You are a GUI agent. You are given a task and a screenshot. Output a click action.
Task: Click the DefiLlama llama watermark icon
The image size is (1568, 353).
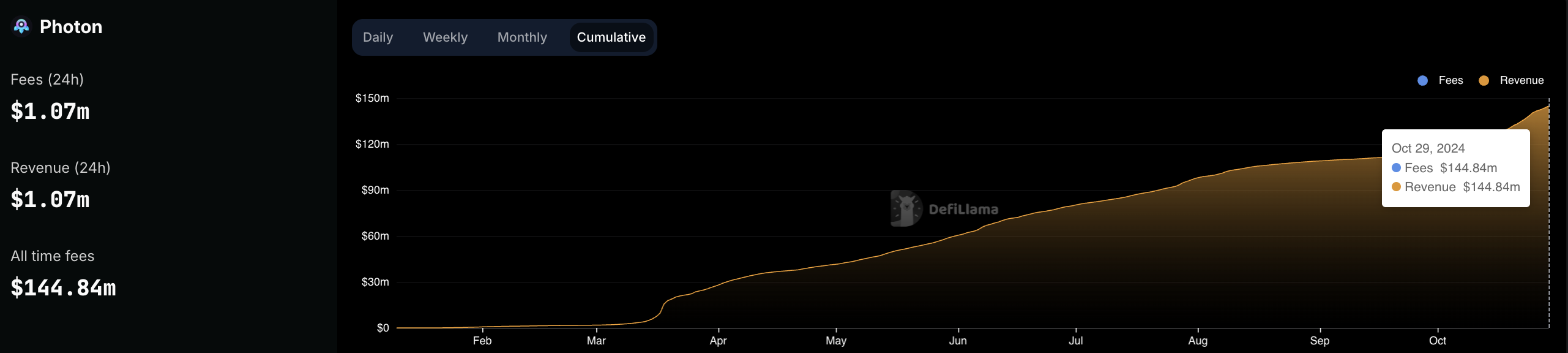coord(906,208)
